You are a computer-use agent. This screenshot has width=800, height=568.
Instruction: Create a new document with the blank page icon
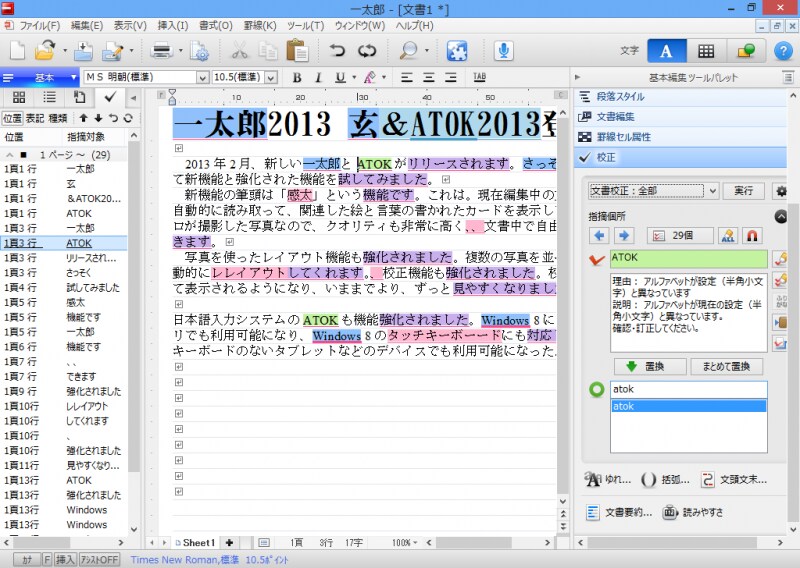click(17, 51)
